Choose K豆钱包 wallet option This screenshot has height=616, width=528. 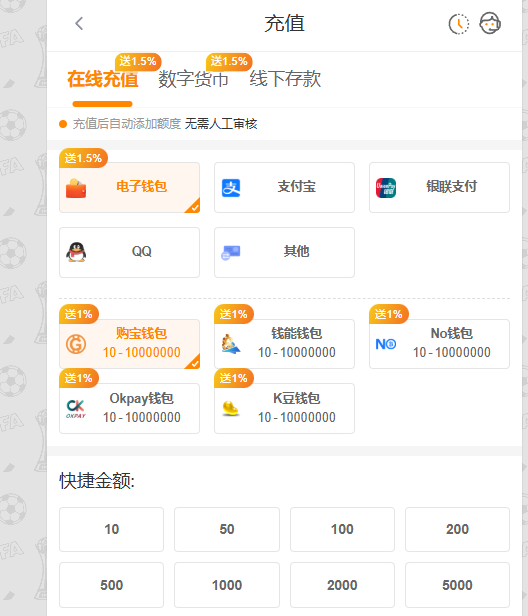pos(284,409)
